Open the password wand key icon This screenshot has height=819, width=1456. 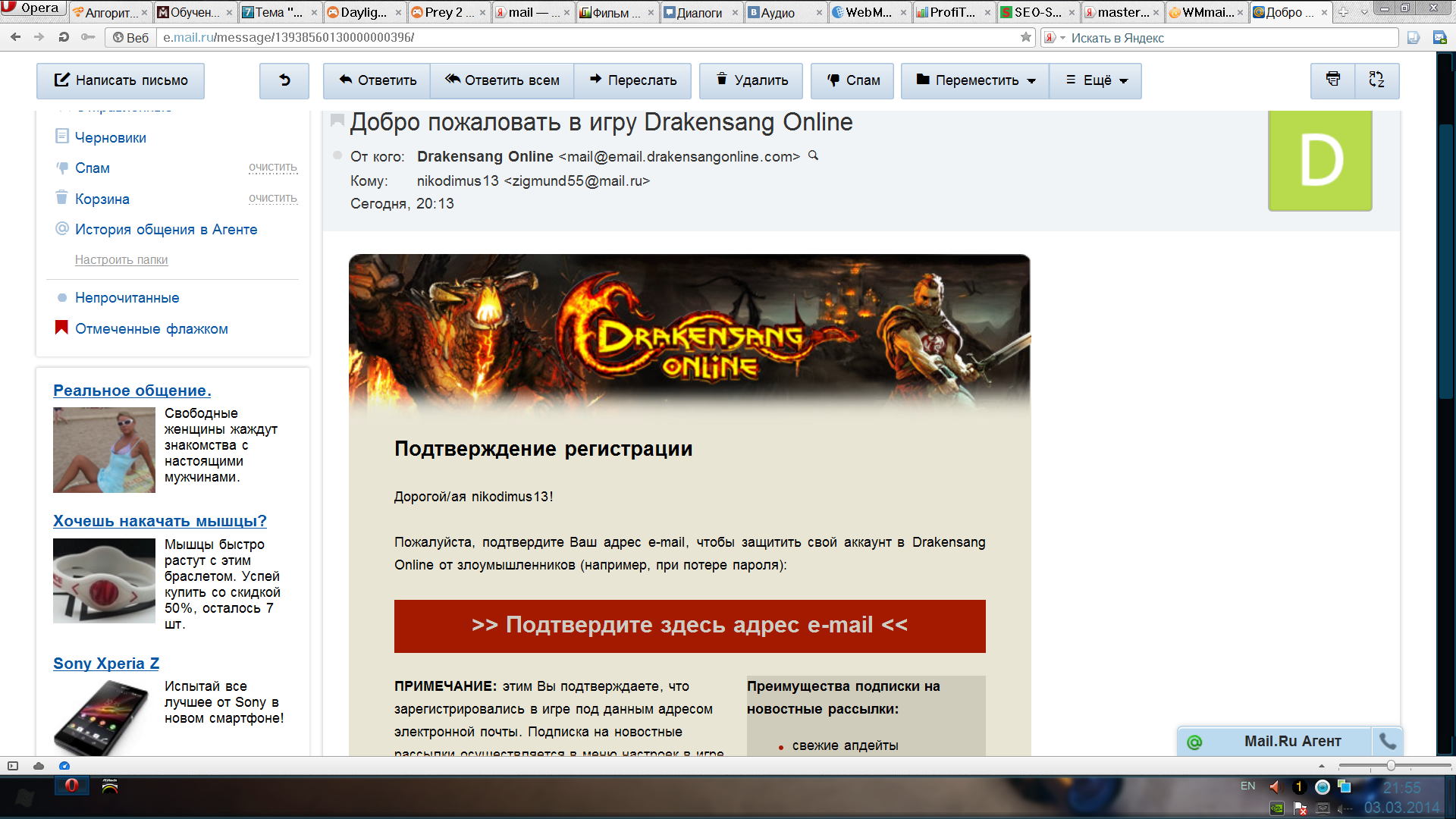pyautogui.click(x=88, y=37)
